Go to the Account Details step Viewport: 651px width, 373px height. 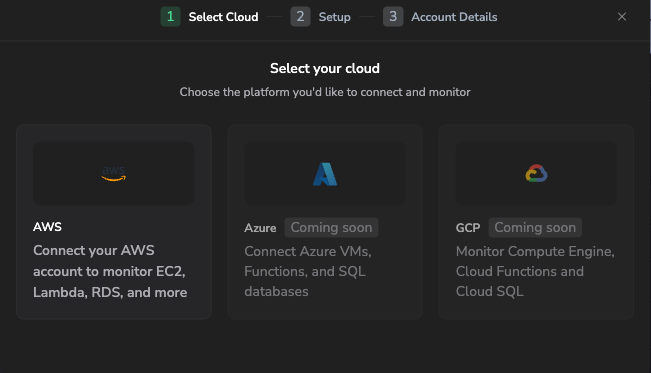pyautogui.click(x=454, y=17)
